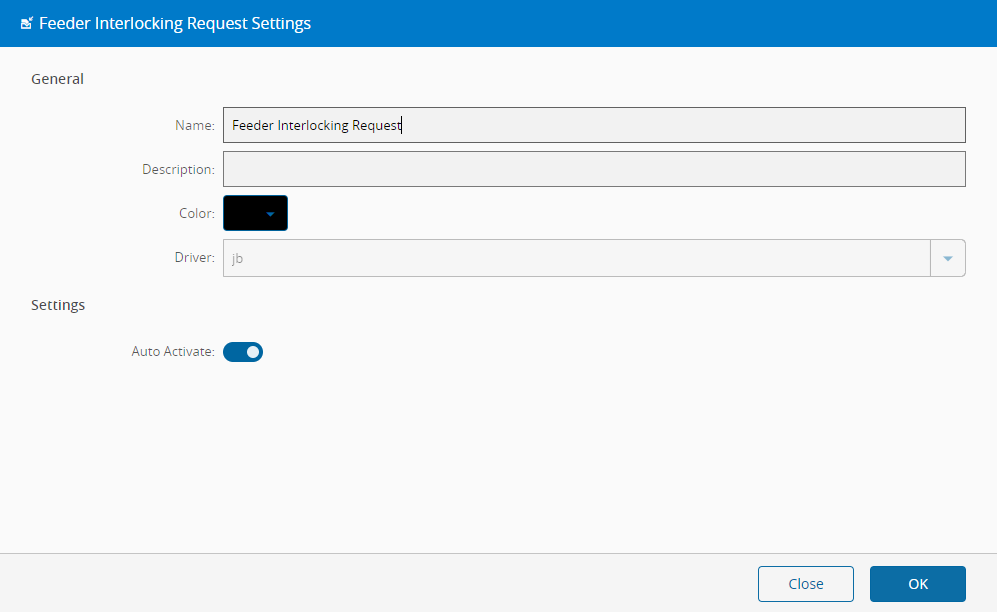Focus the empty Description field
Screen dimensions: 997x612
click(x=593, y=169)
